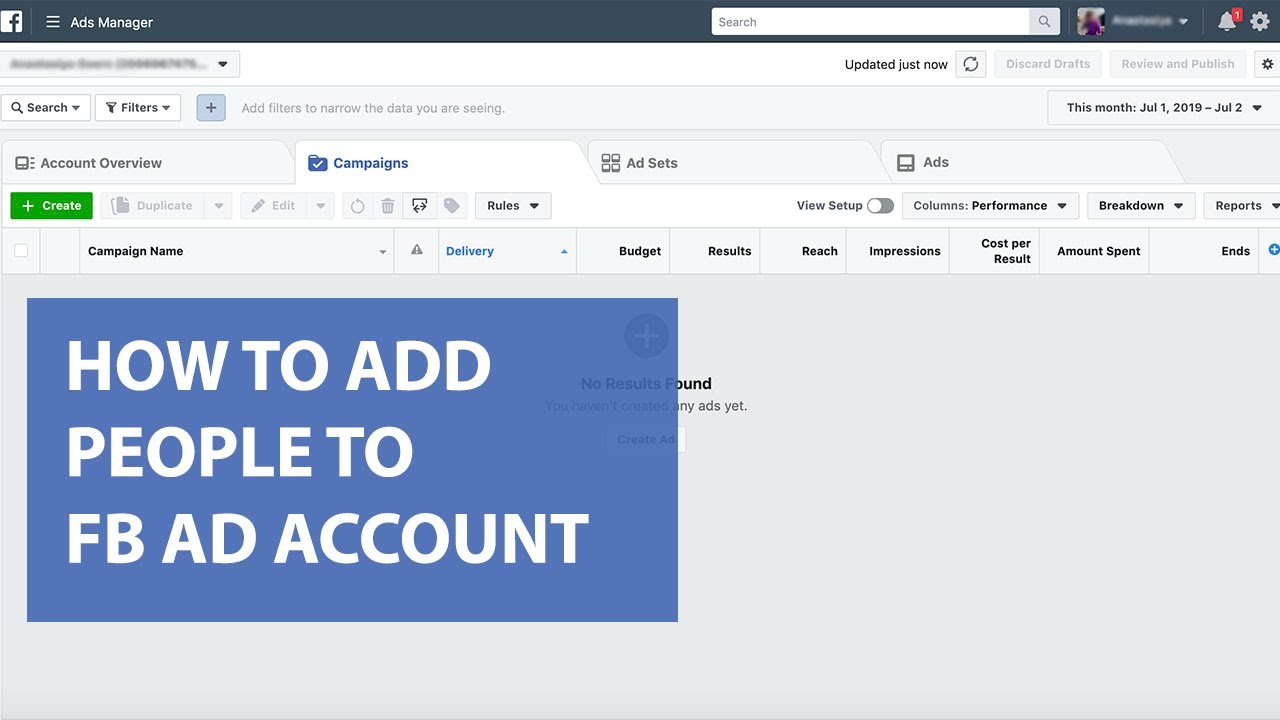Expand the Duplicate options arrow
The width and height of the screenshot is (1280, 720).
[218, 206]
